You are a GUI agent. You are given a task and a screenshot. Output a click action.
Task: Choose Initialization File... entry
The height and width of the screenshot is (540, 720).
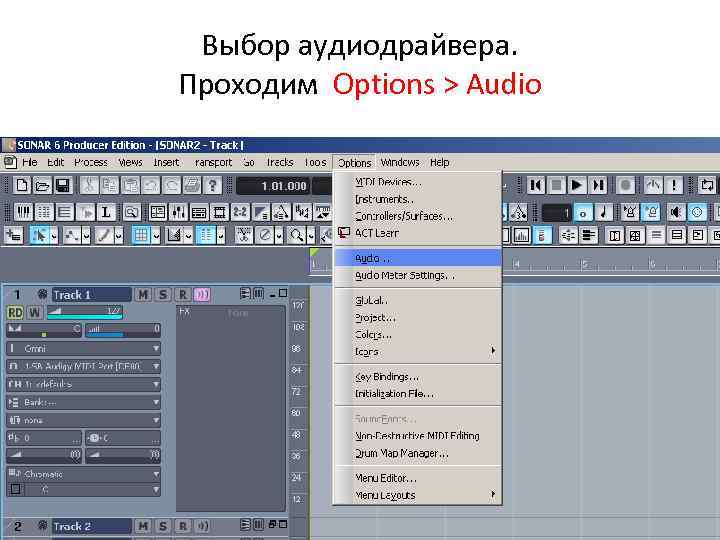[x=417, y=394]
